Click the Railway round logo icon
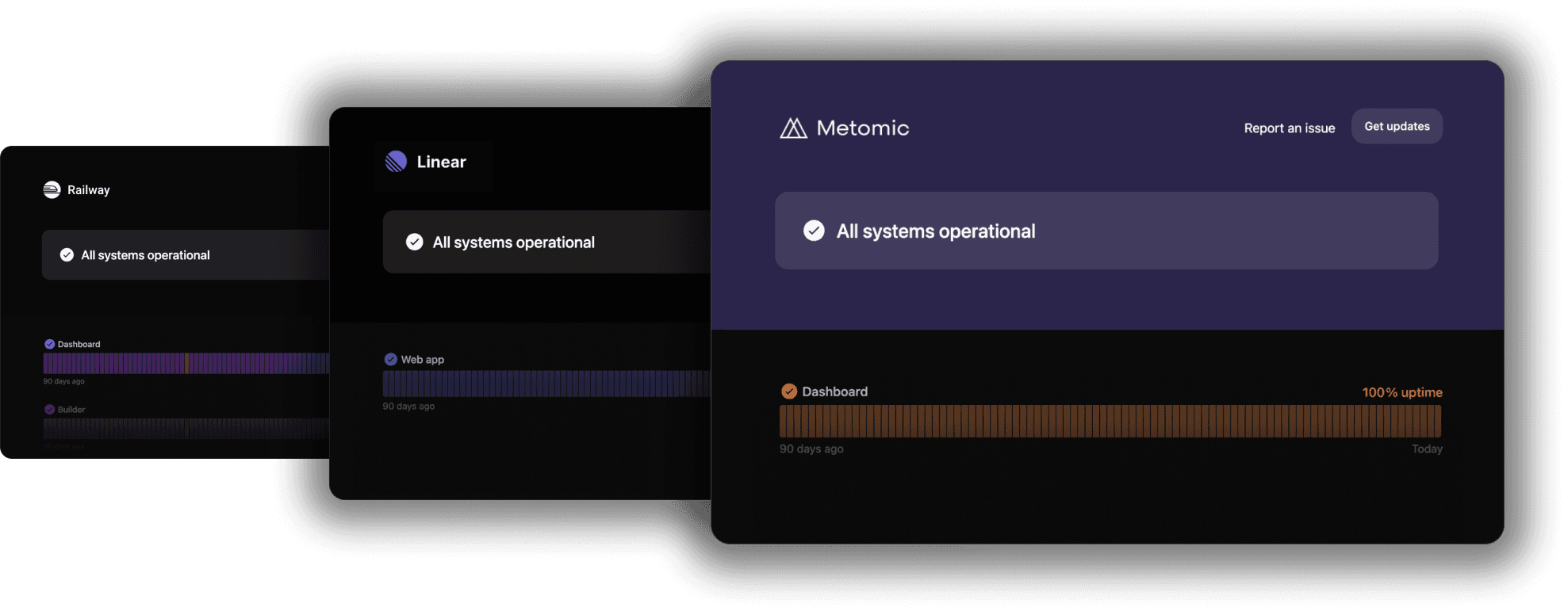Viewport: 1568px width, 611px height. [x=52, y=190]
